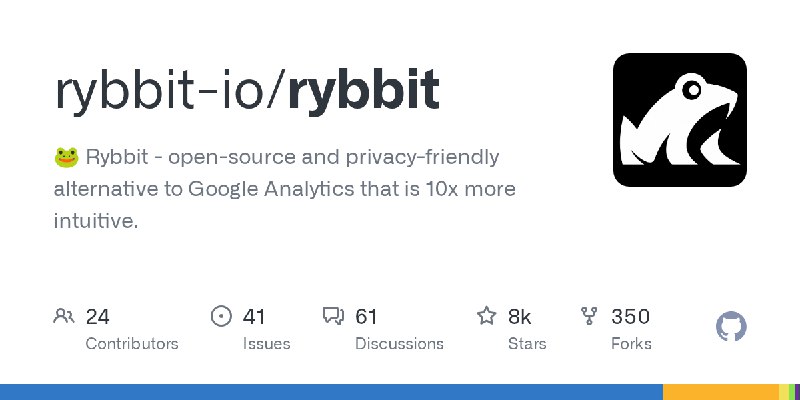Screen dimensions: 800x400
Task: Click the frog emoji in the description
Action: [x=66, y=157]
